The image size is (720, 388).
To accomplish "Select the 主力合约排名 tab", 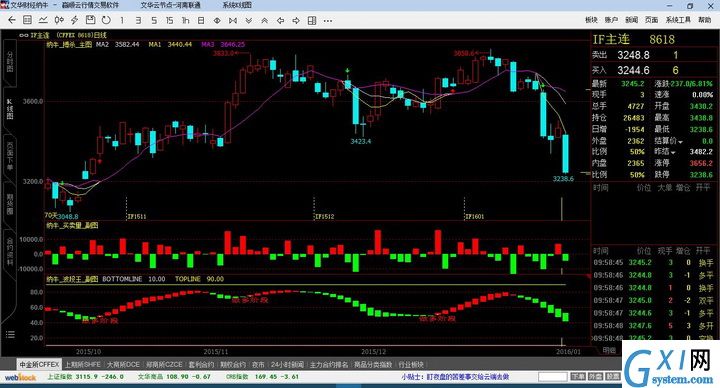I will click(329, 364).
